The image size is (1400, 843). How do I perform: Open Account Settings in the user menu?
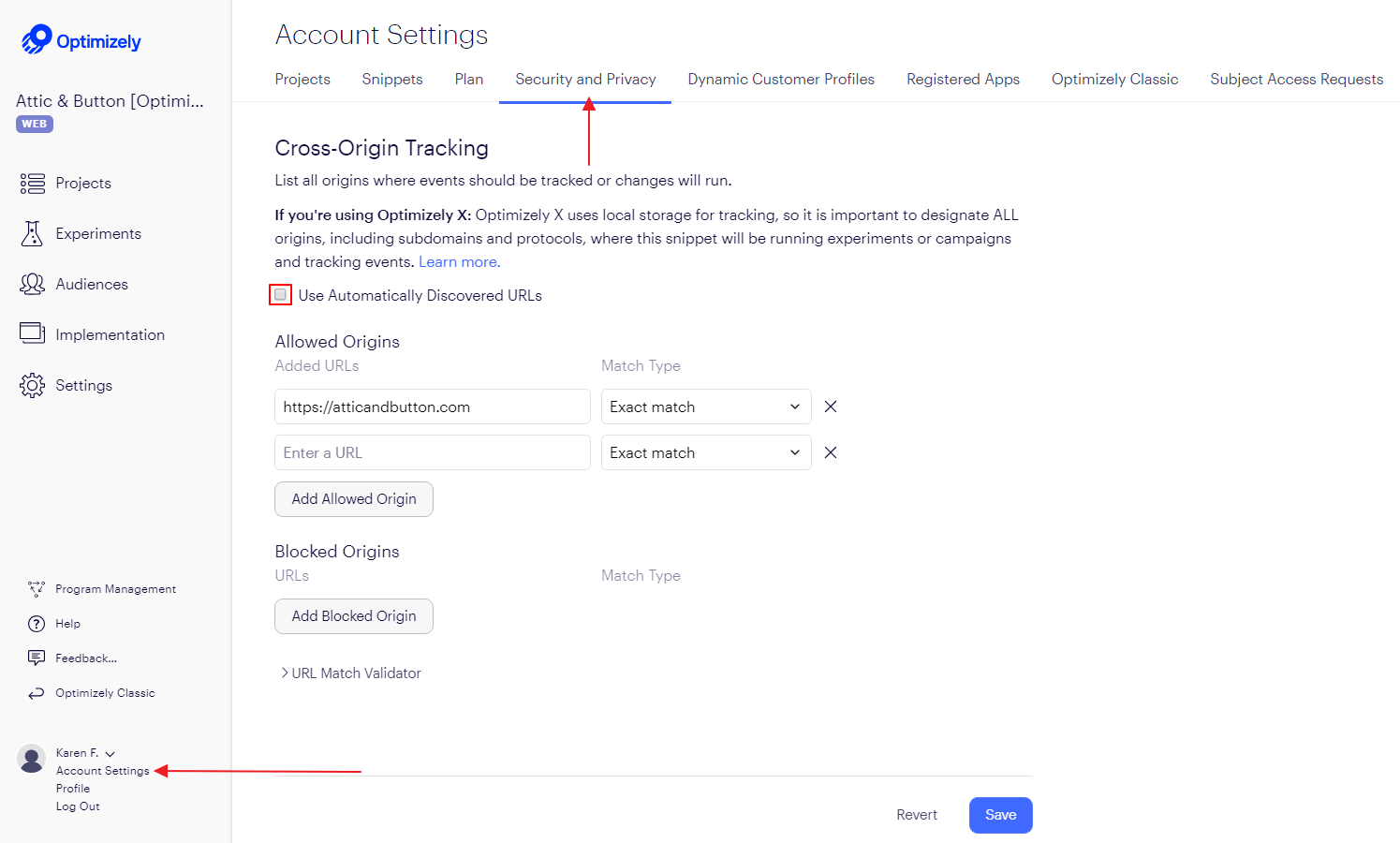[103, 771]
